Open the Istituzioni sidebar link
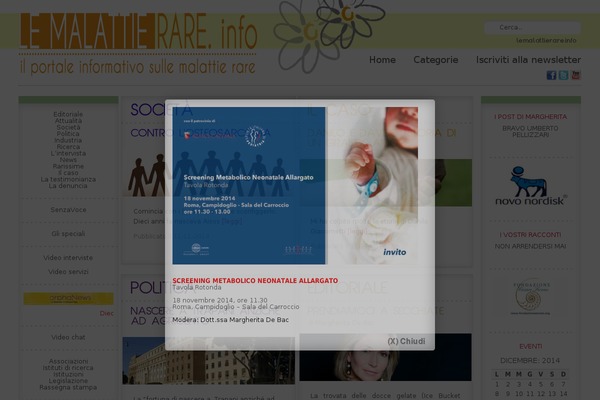The image size is (600, 400). point(68,374)
